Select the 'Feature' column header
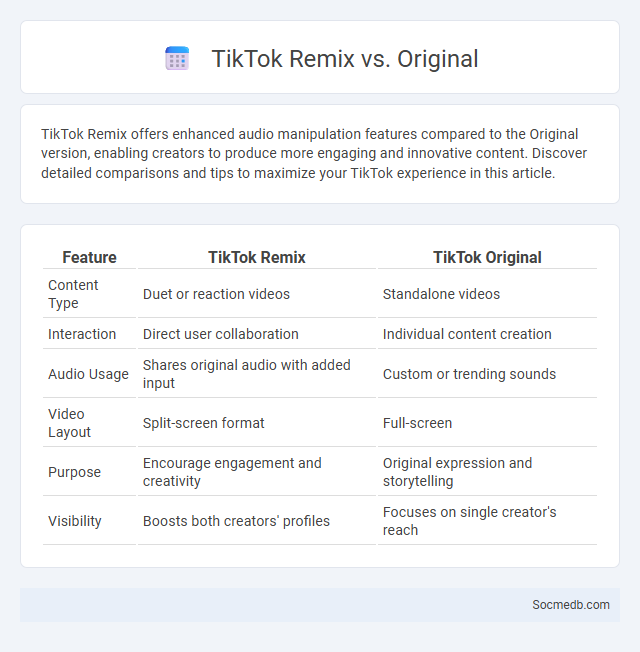Image resolution: width=640 pixels, height=652 pixels. pyautogui.click(x=89, y=257)
